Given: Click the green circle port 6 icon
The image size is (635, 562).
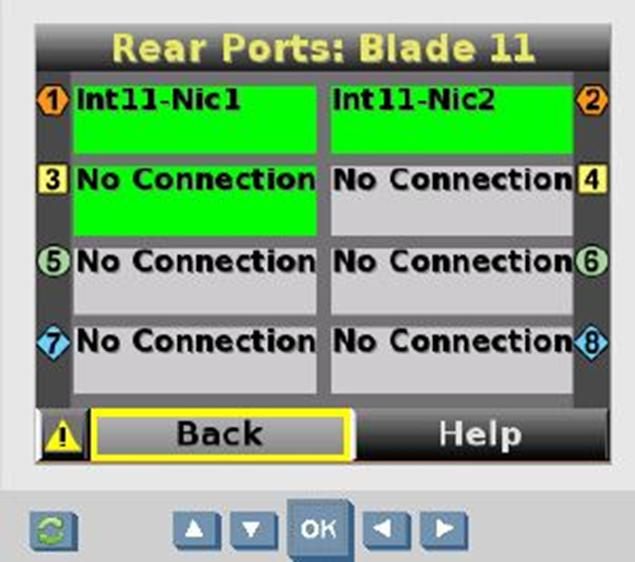Looking at the screenshot, I should (x=592, y=261).
